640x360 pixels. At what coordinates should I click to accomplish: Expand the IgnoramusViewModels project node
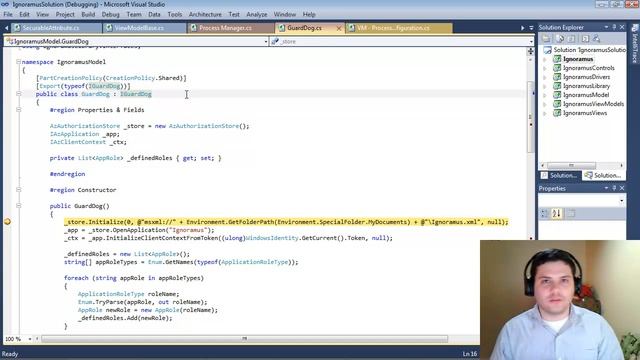[545, 104]
